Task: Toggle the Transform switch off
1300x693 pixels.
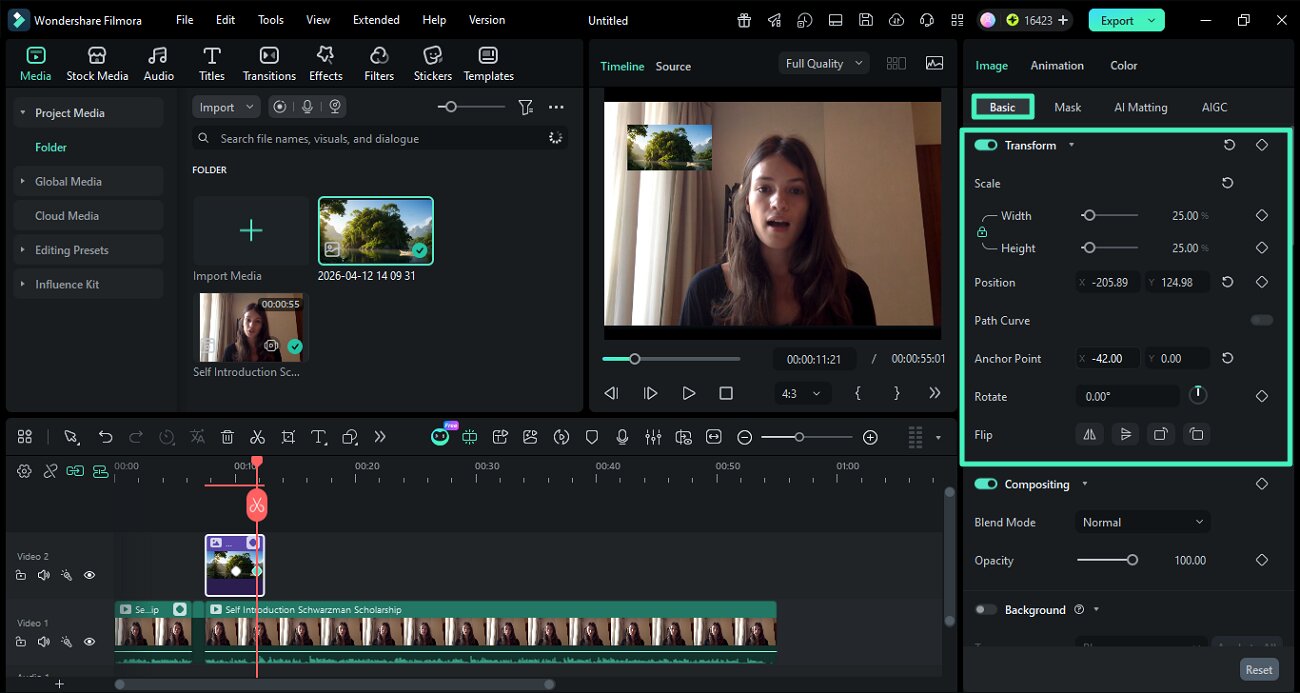Action: [x=986, y=145]
